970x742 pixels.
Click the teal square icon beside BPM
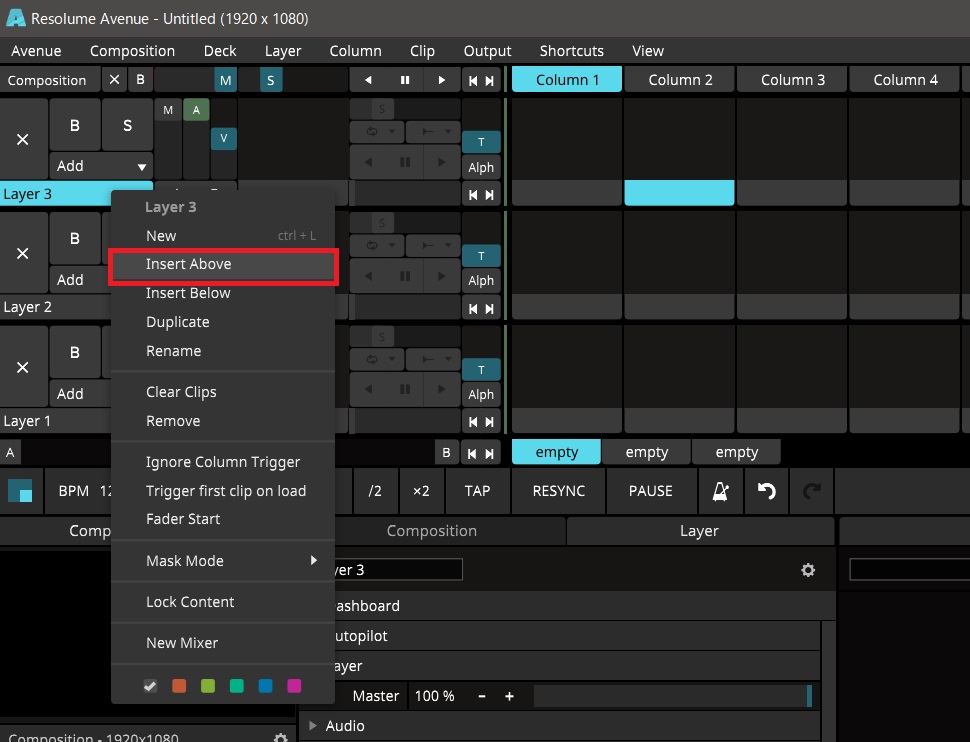[x=20, y=491]
